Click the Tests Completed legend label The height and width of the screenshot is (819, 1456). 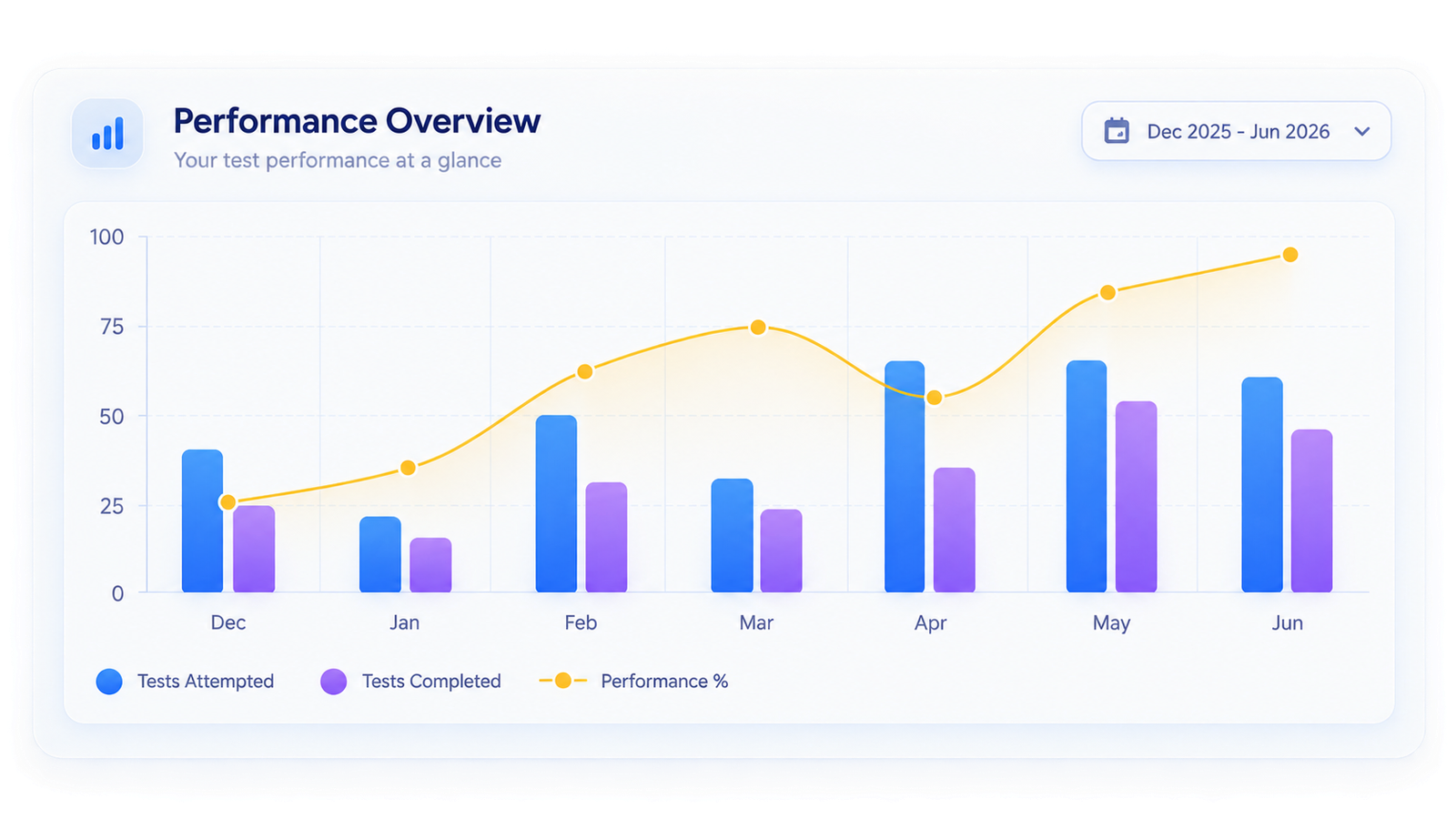(x=431, y=682)
